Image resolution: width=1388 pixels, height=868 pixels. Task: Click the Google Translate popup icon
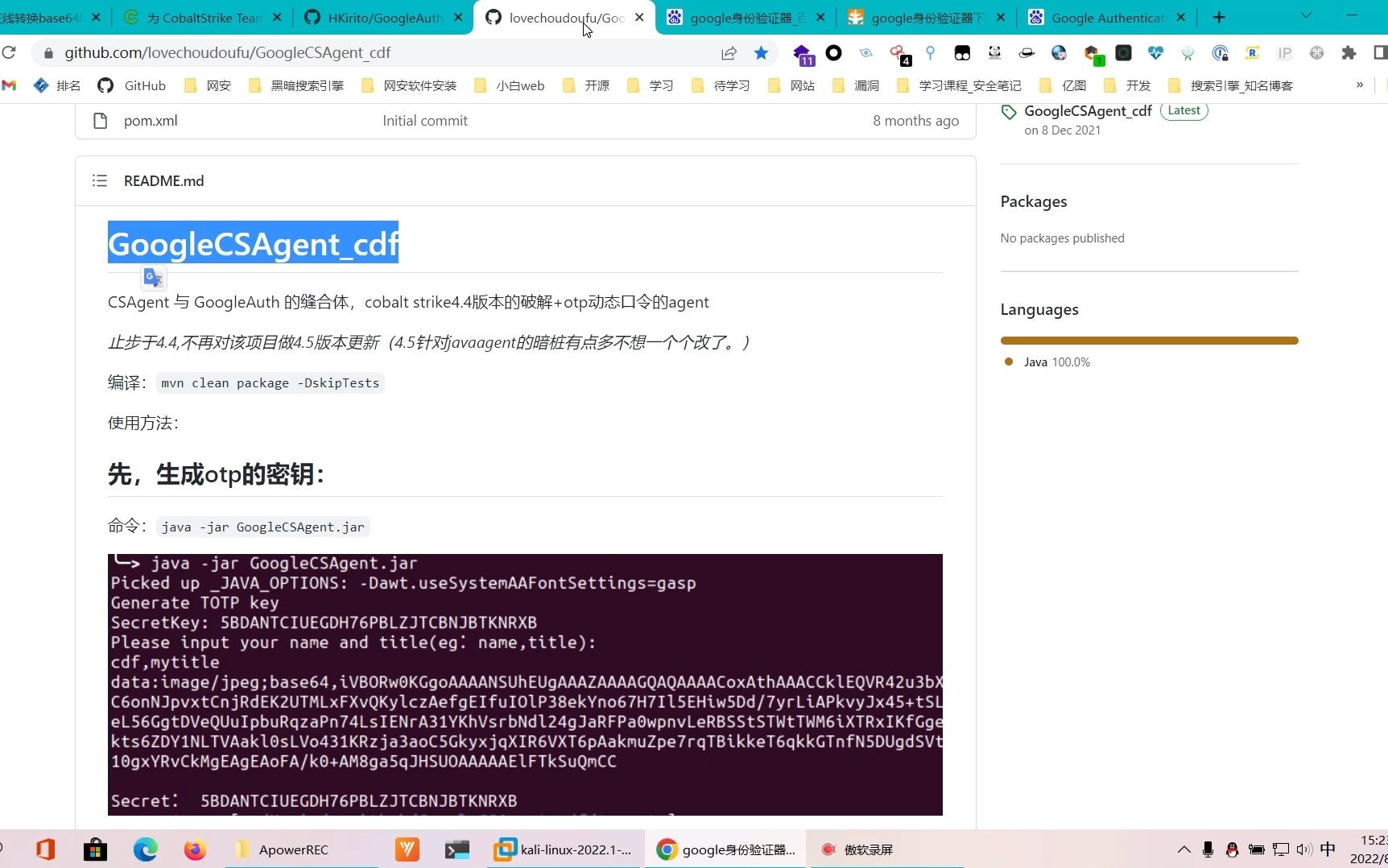coord(153,278)
